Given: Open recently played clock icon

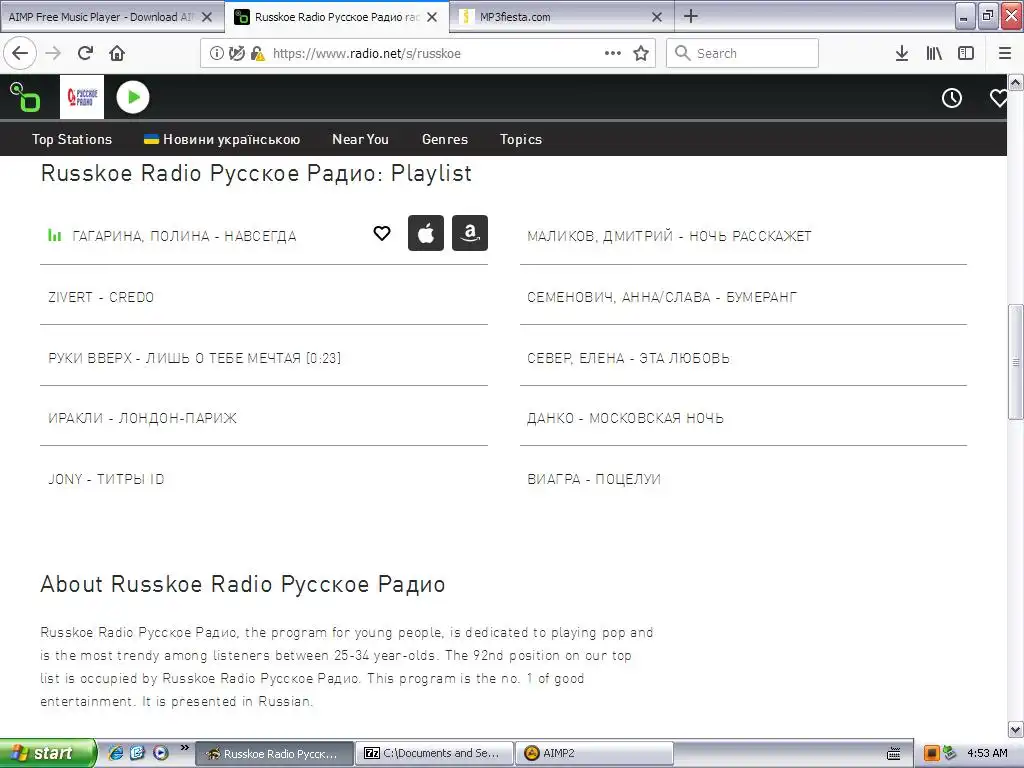Looking at the screenshot, I should click(952, 98).
